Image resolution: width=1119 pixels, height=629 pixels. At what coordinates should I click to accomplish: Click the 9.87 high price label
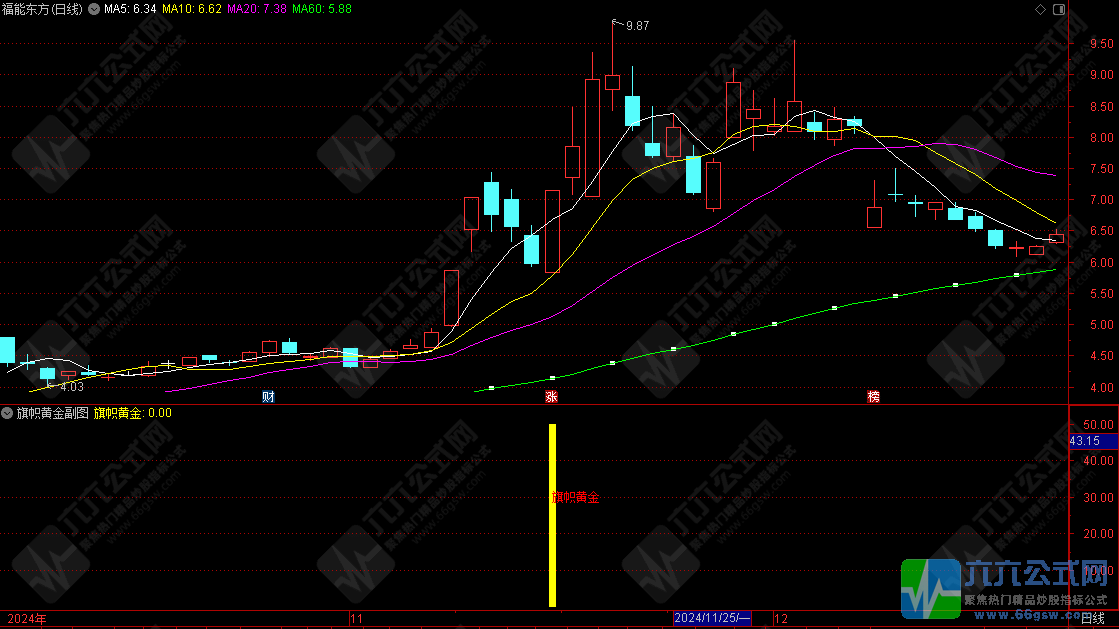[637, 26]
